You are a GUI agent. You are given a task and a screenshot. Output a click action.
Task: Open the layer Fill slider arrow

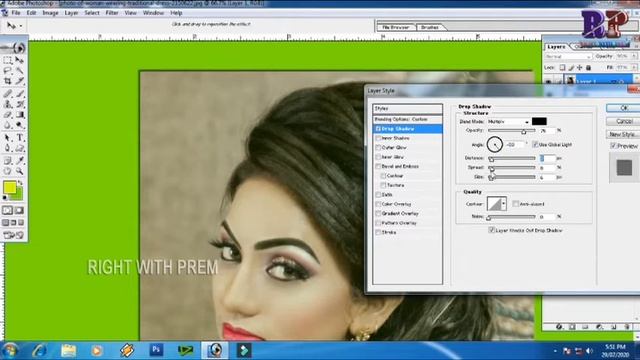634,67
